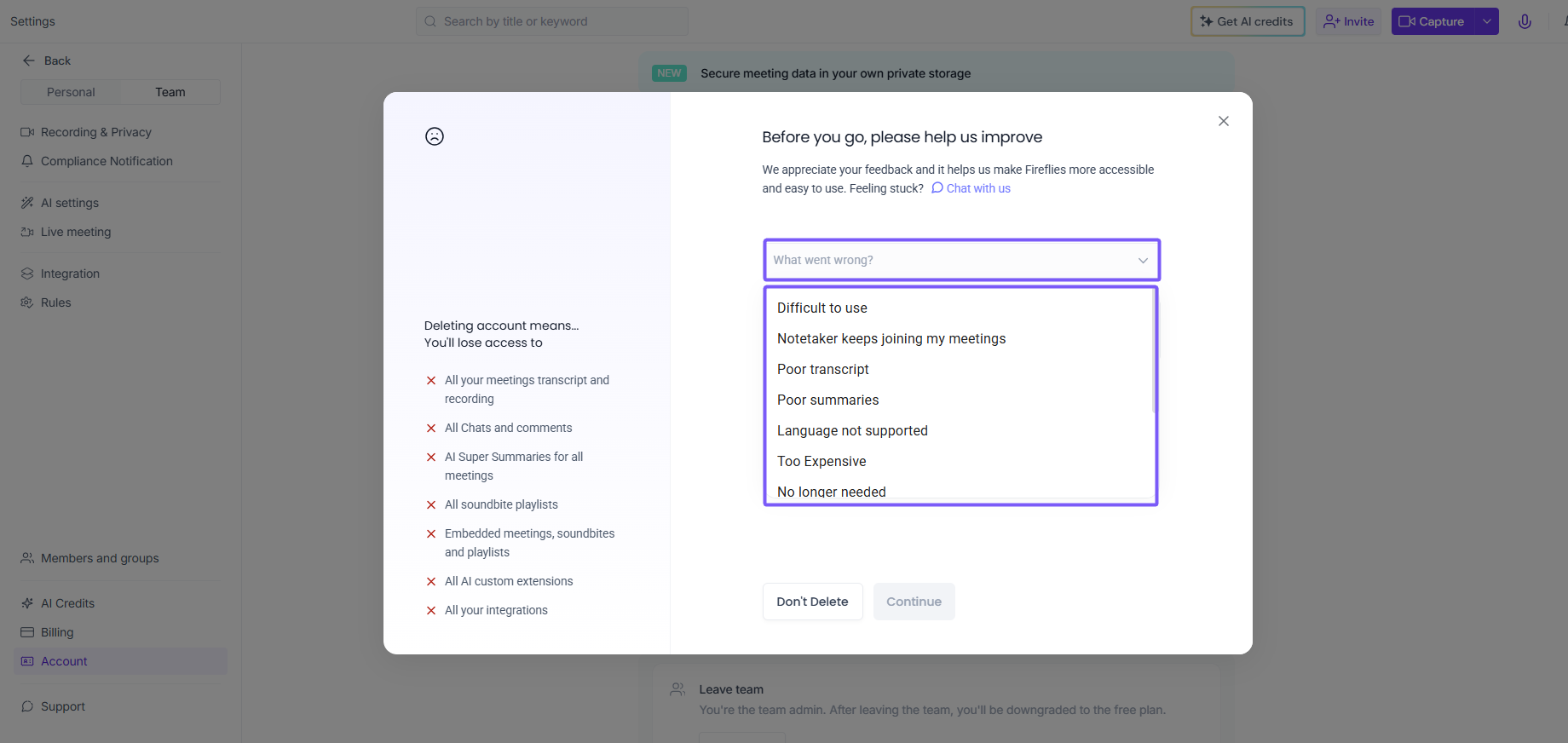
Task: Open Compliance Notification settings
Action: click(x=107, y=161)
